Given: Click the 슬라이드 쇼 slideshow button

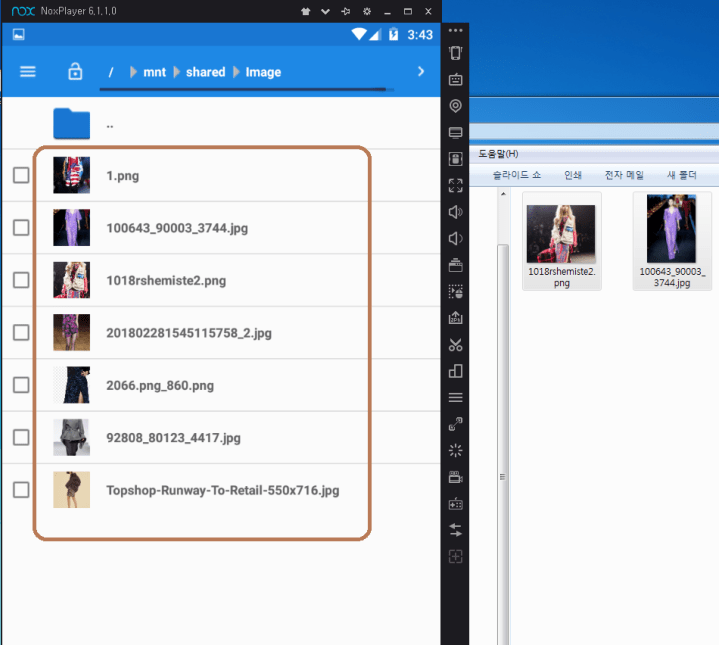Looking at the screenshot, I should (516, 175).
